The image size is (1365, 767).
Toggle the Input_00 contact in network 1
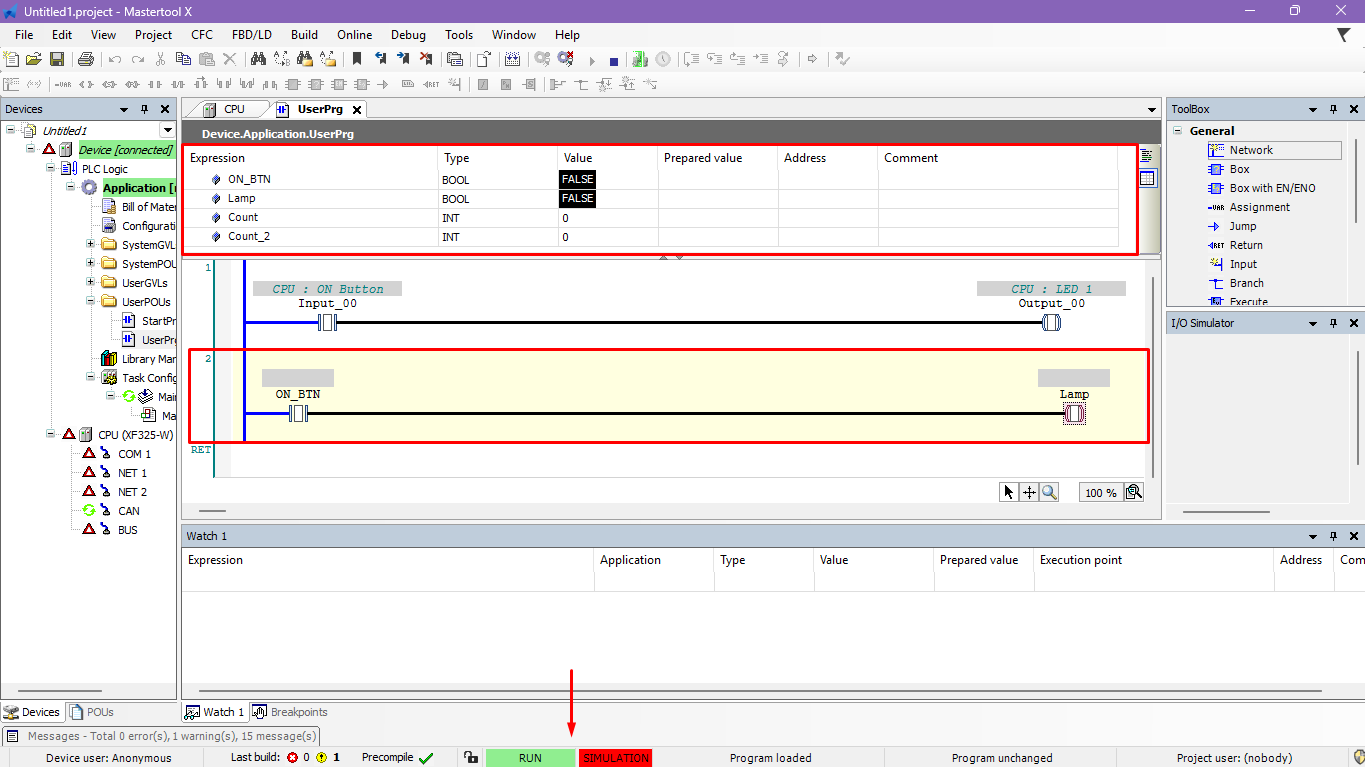pos(328,323)
